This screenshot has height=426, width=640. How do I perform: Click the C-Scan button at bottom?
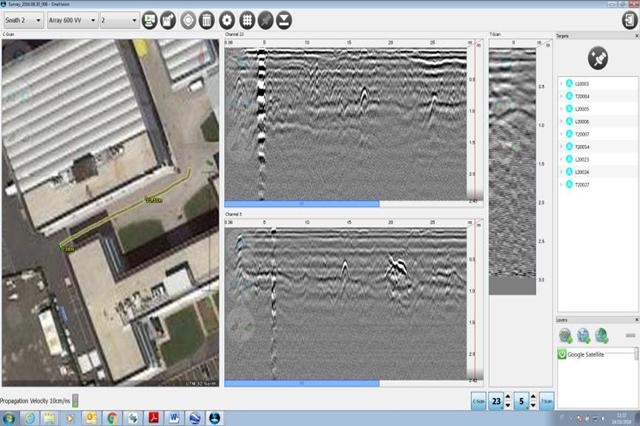(x=477, y=401)
